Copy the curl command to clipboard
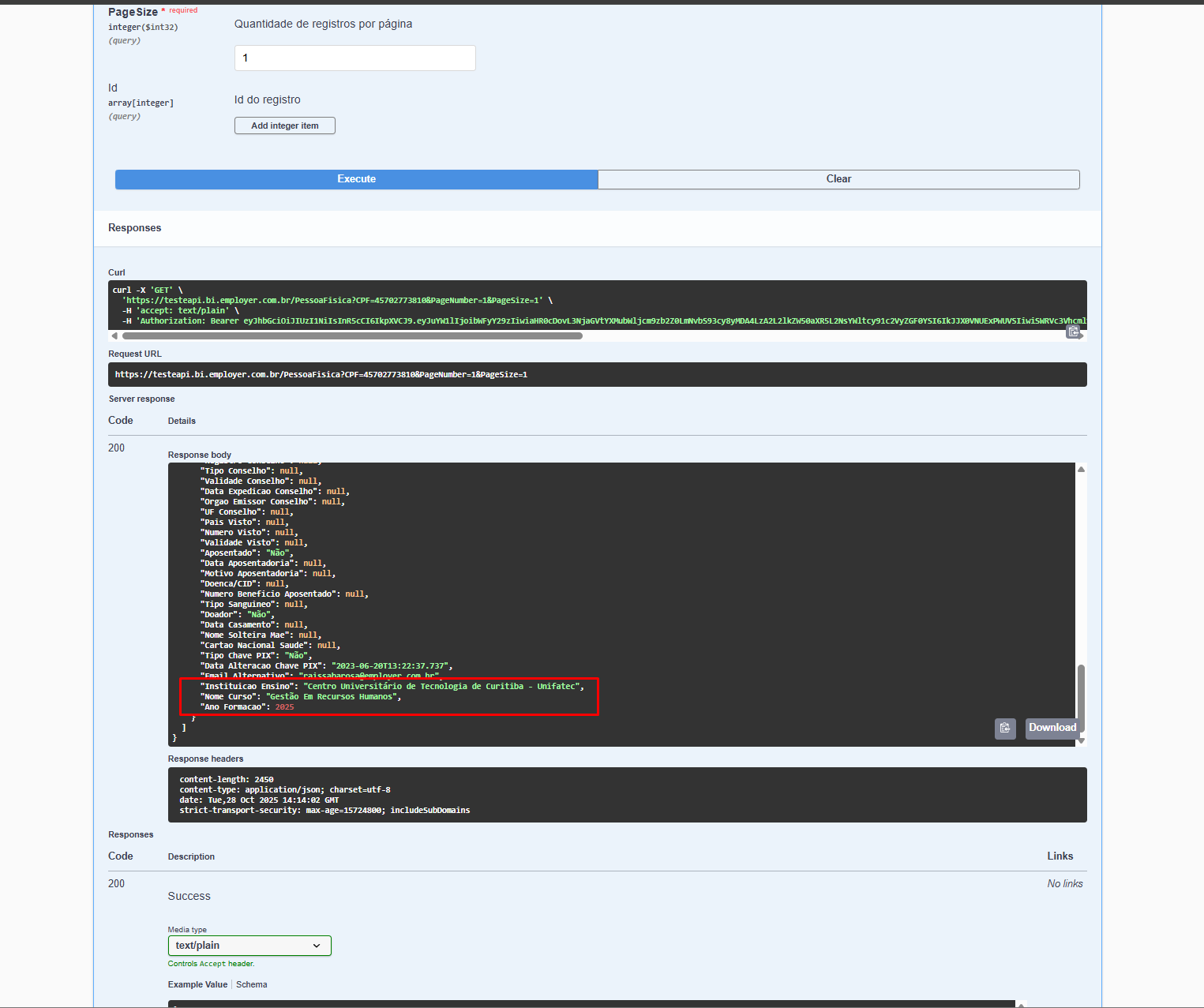The width and height of the screenshot is (1204, 1008). (x=1073, y=332)
